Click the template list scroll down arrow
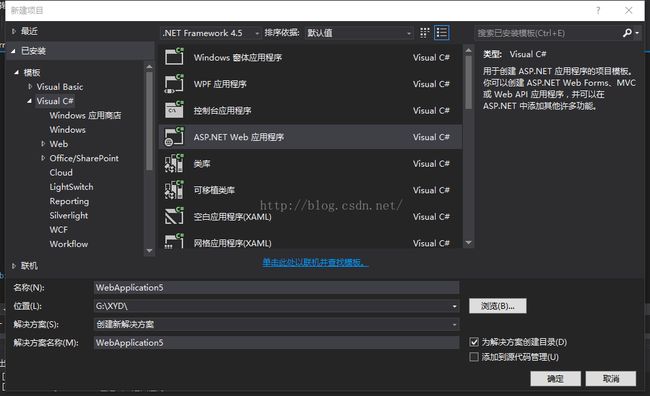This screenshot has width=650, height=396. point(468,243)
